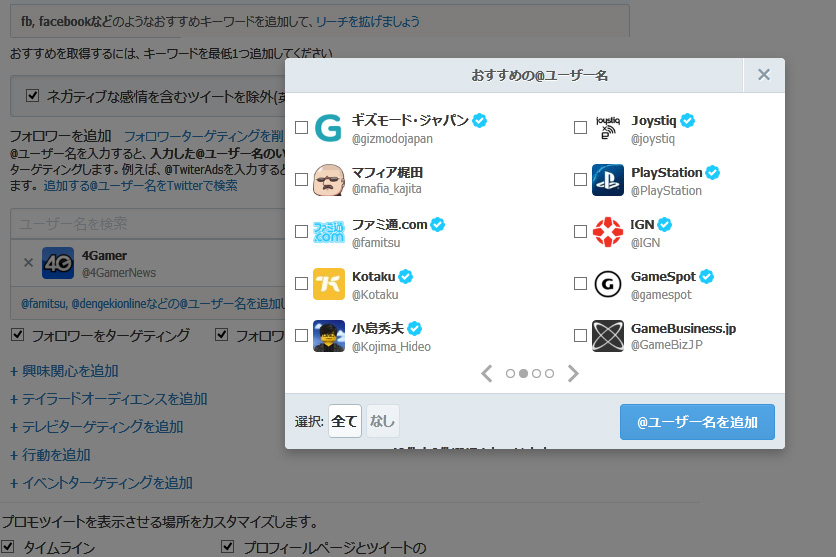Jump to third page dot
Screen dimensions: 836x557
click(x=536, y=374)
